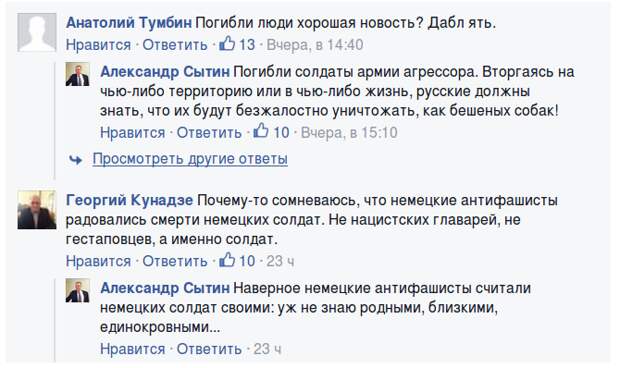The image size is (620, 368).
Task: Click Ответить under the 'бешеных собак' reply
Action: [209, 132]
